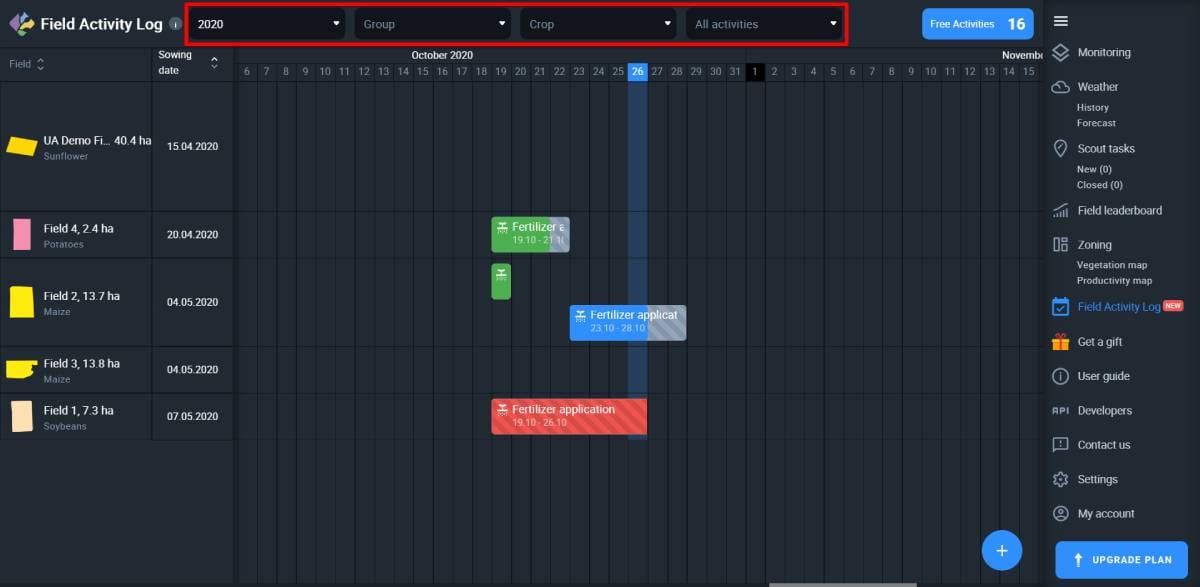
Task: Open Vegetation map under Zoning
Action: (x=1111, y=265)
